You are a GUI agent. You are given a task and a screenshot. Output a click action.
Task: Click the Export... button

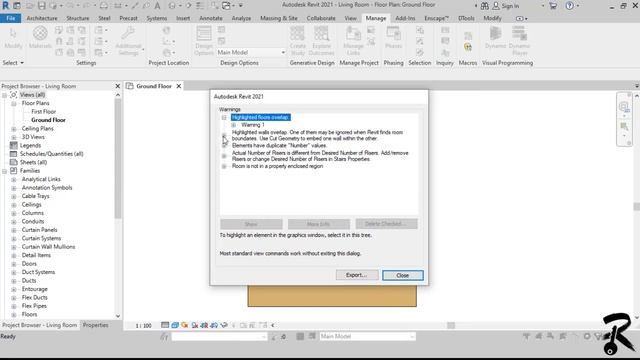point(357,275)
